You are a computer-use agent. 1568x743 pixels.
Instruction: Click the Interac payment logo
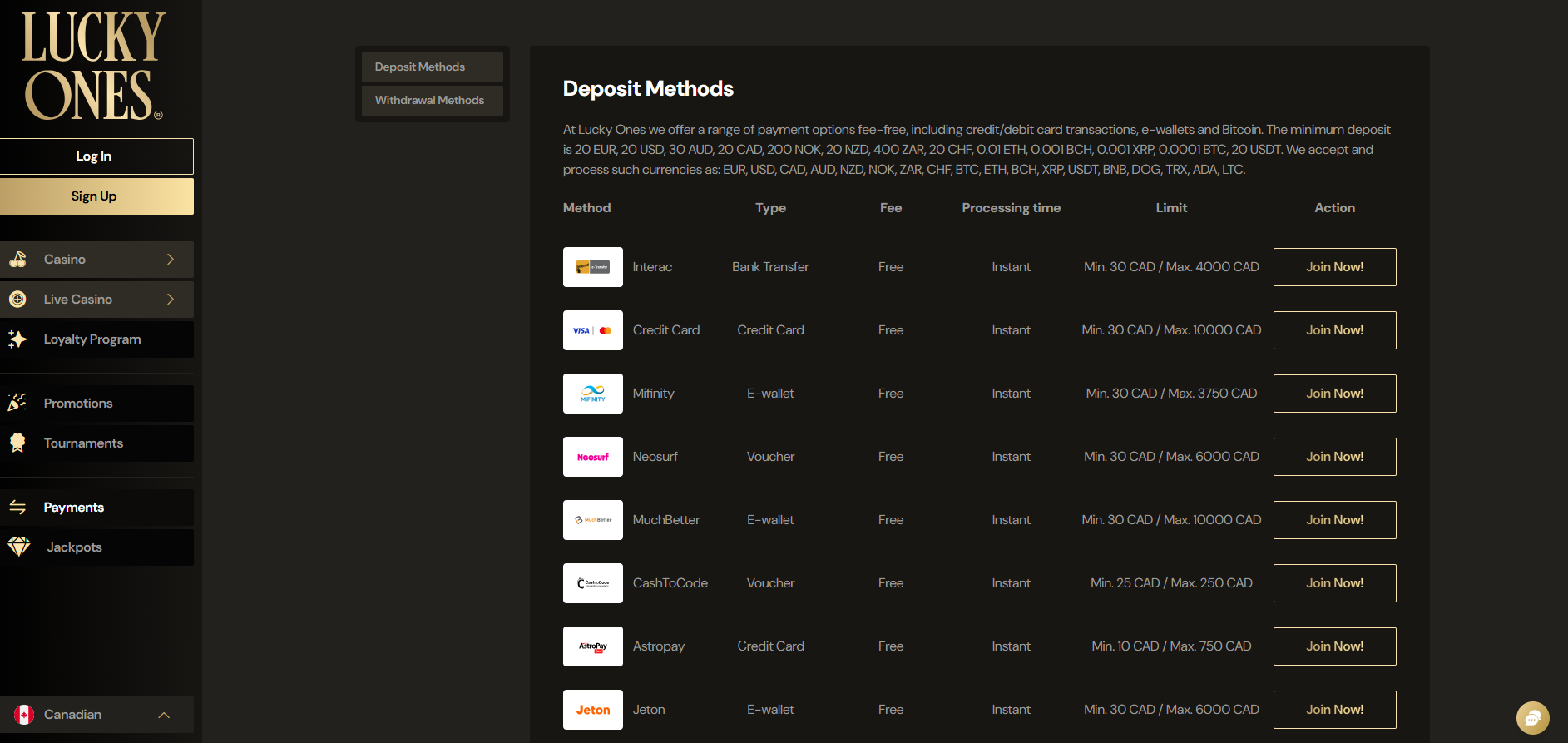pyautogui.click(x=593, y=267)
